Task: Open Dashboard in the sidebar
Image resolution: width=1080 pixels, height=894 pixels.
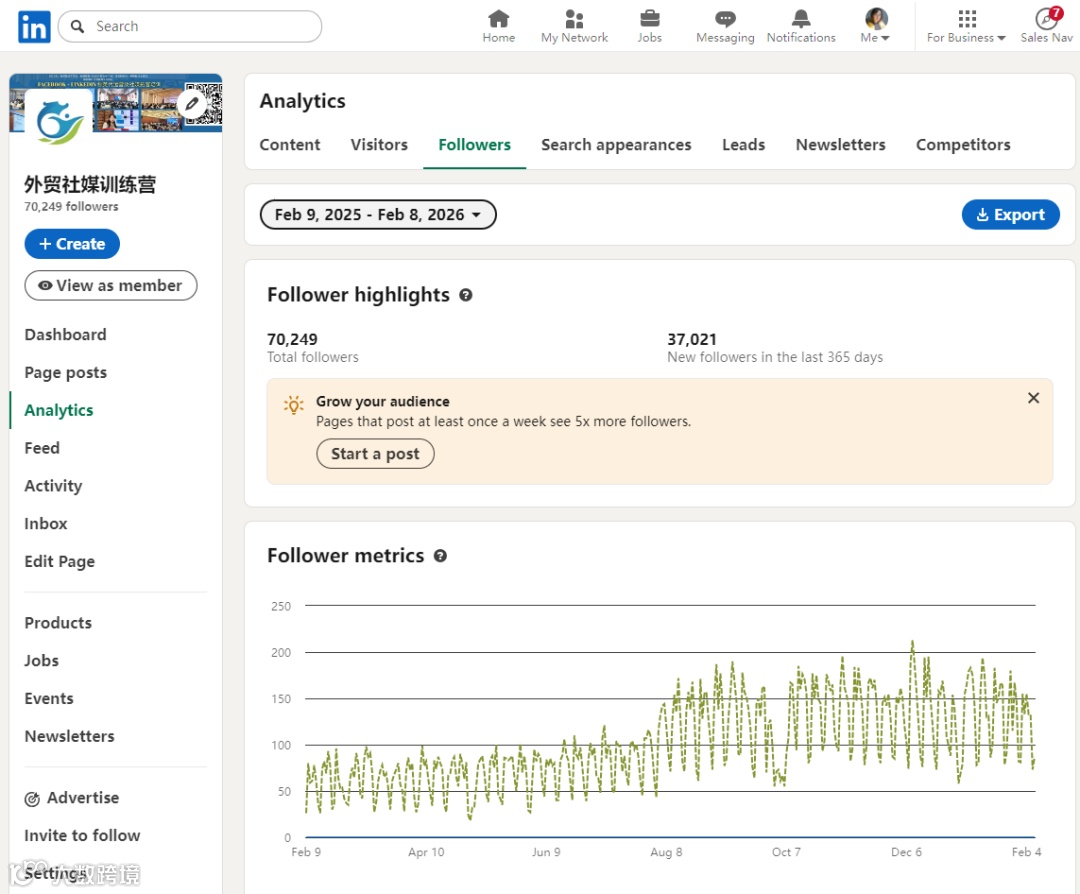Action: click(65, 335)
